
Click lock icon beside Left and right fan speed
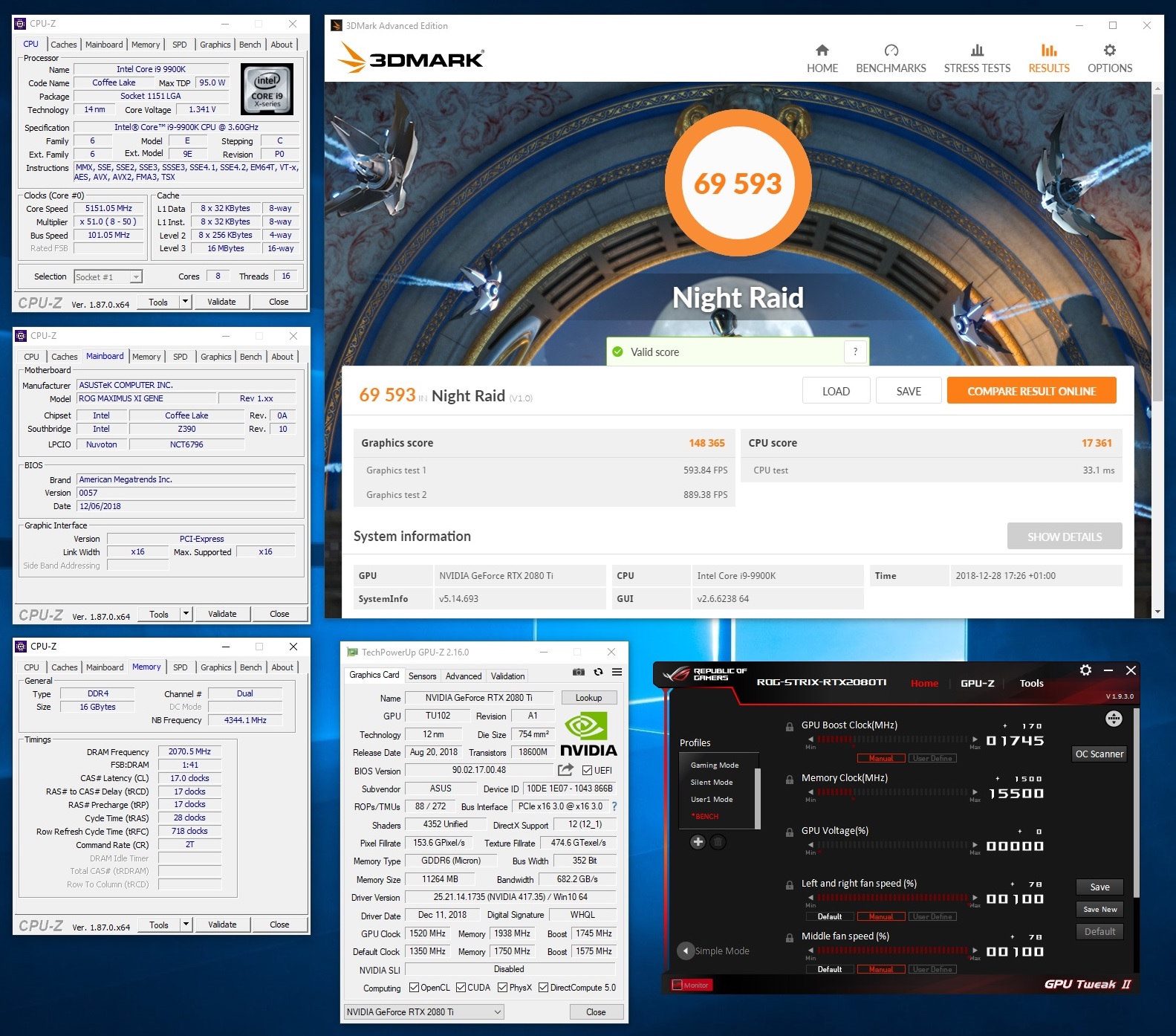[789, 884]
